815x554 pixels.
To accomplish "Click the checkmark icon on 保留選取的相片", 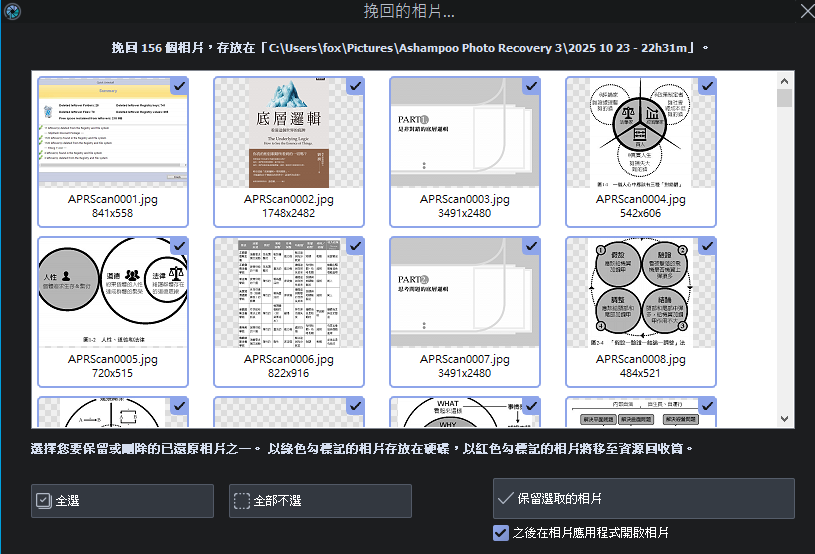I will click(505, 498).
